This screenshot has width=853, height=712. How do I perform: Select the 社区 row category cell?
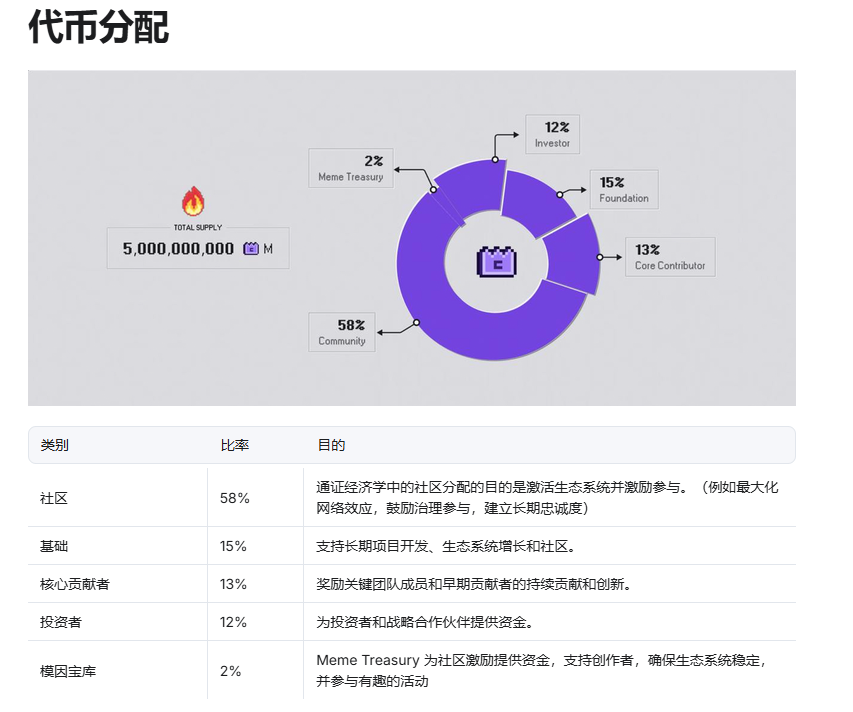54,498
